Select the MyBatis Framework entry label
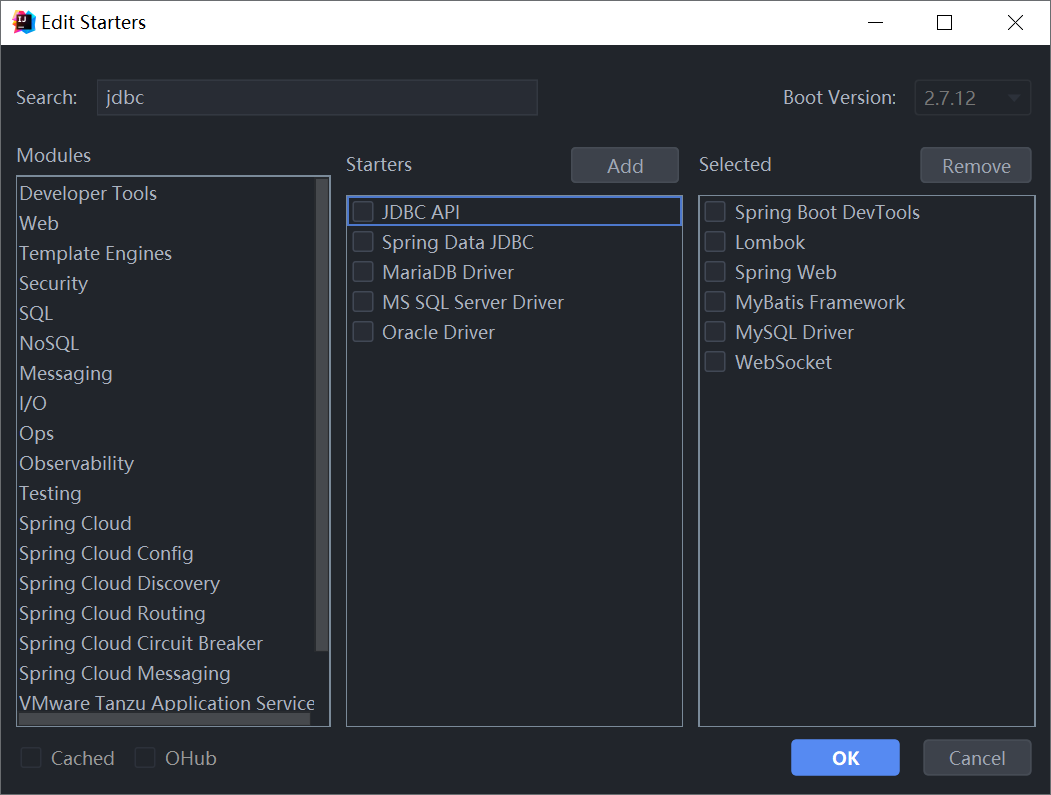This screenshot has width=1051, height=795. tap(820, 302)
